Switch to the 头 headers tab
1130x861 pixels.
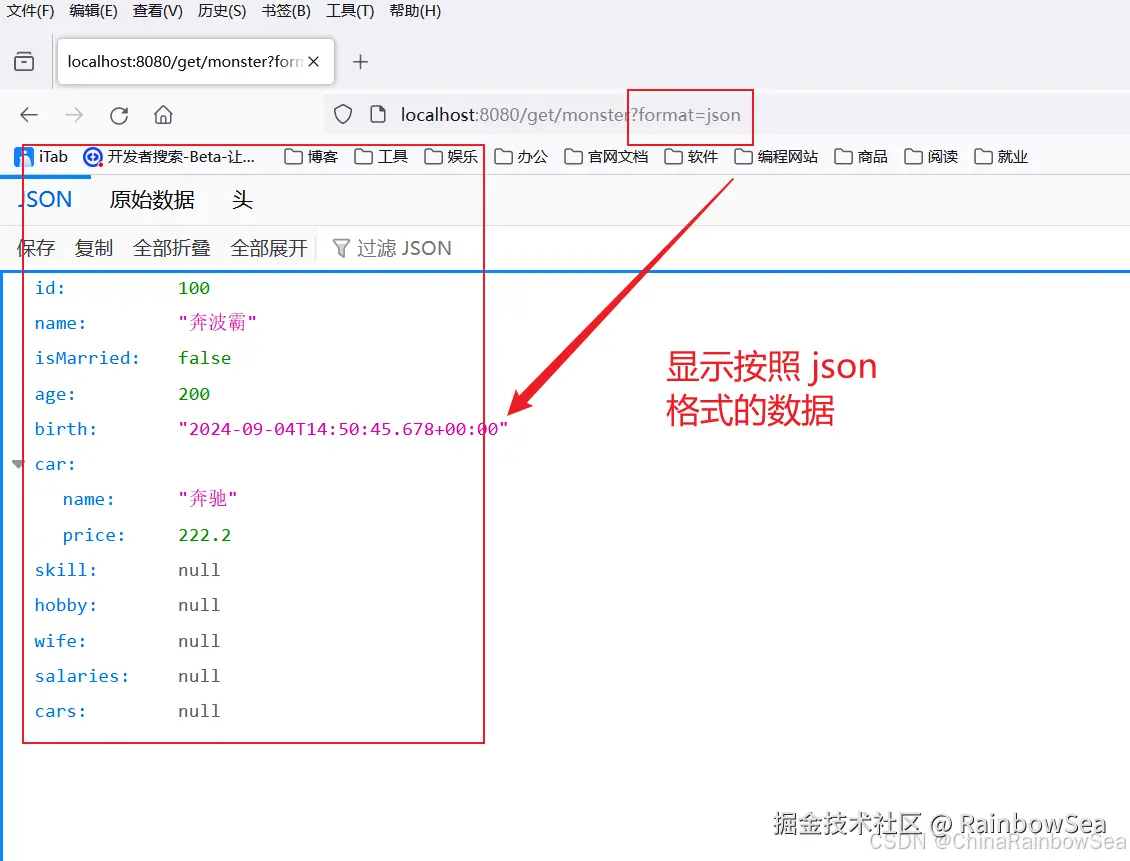pos(242,200)
